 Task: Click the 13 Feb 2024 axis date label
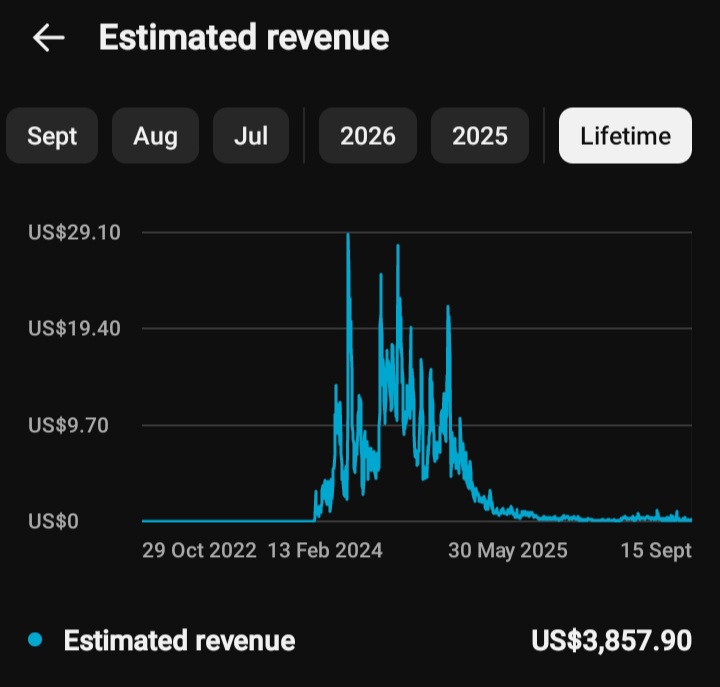pyautogui.click(x=325, y=550)
